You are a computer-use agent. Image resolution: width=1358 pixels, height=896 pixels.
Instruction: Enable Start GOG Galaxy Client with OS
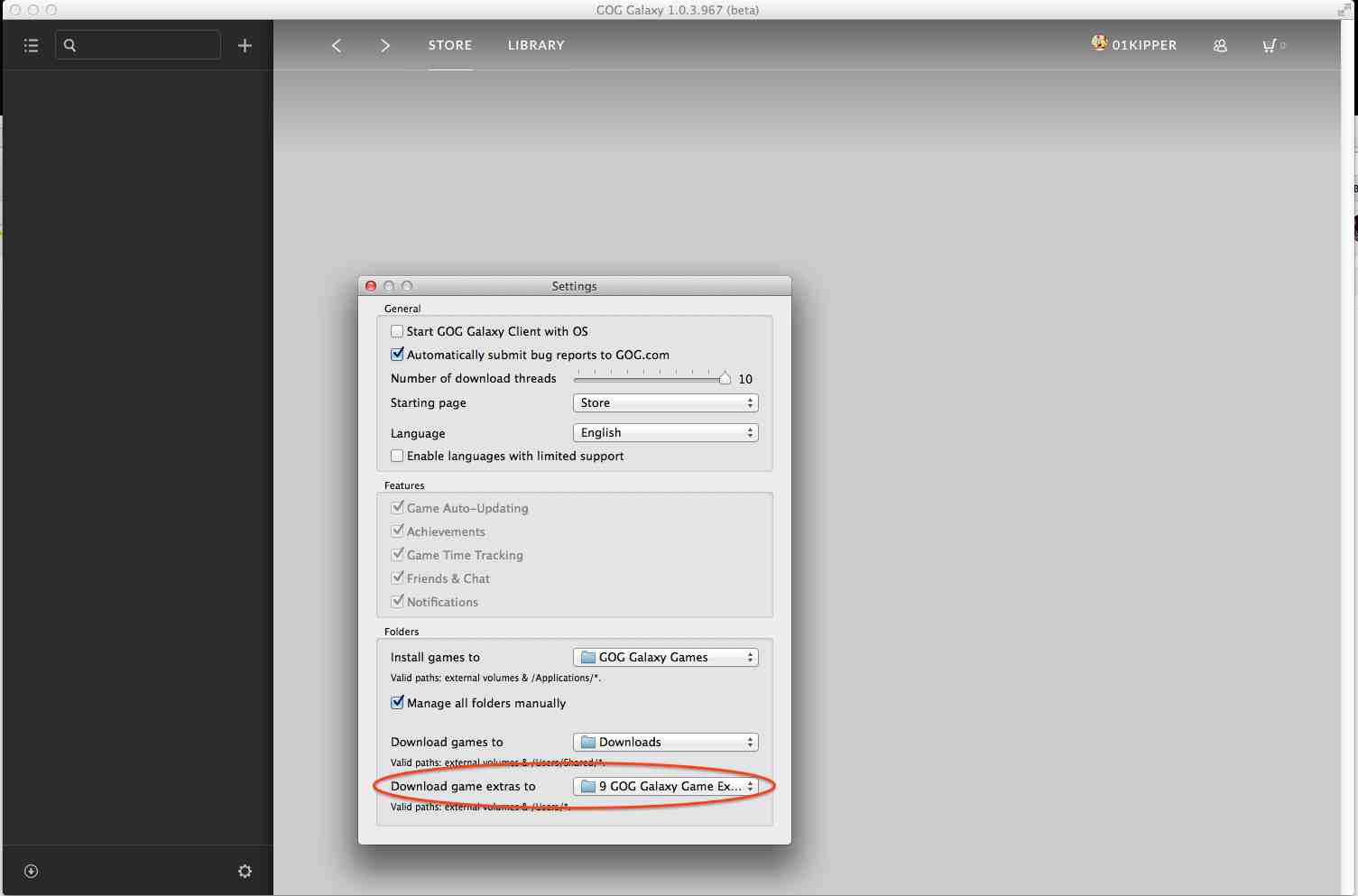coord(397,331)
